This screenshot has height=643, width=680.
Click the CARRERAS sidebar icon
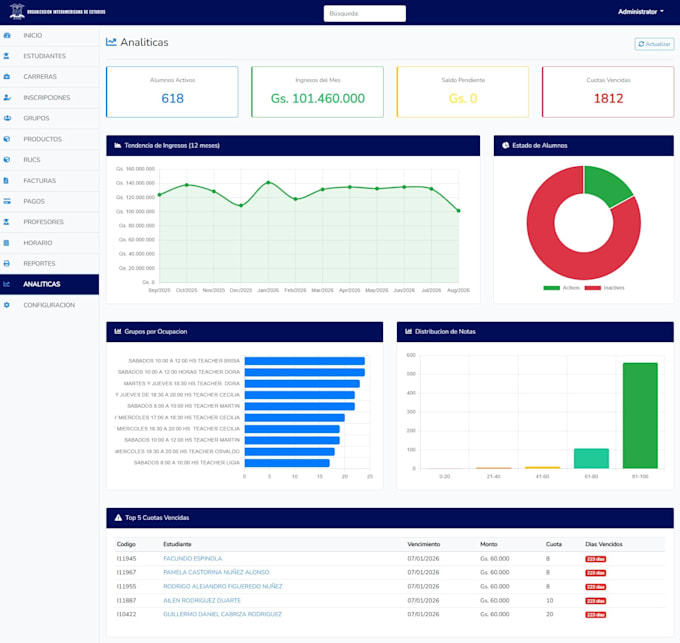(7, 77)
